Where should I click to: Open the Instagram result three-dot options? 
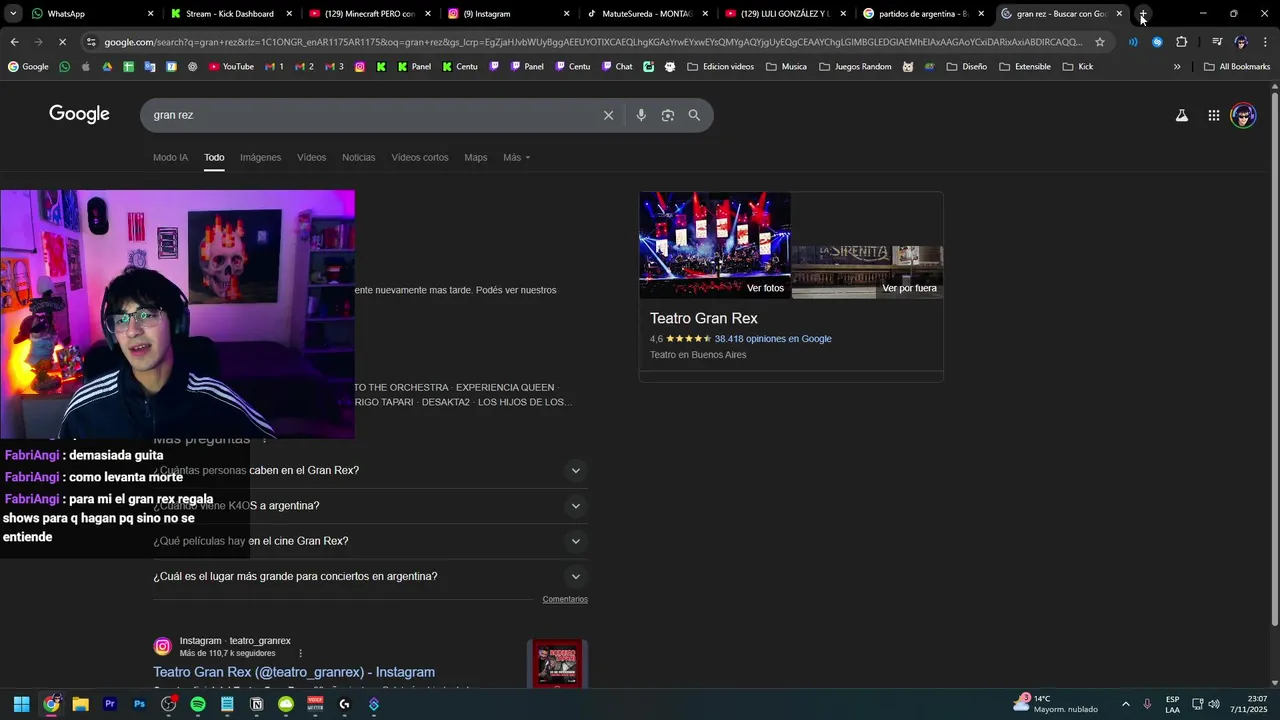300,654
